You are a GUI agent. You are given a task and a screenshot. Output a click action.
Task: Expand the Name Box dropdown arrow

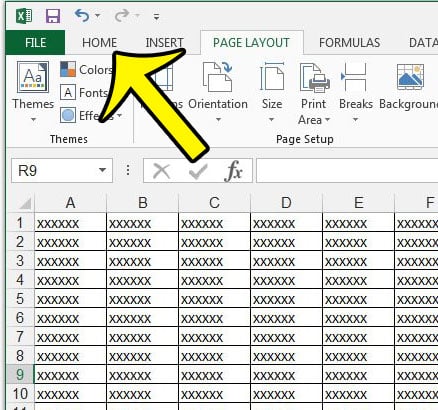click(103, 170)
